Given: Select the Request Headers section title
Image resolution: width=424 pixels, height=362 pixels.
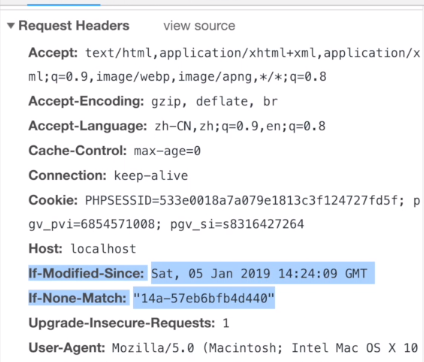Looking at the screenshot, I should 74,26.
